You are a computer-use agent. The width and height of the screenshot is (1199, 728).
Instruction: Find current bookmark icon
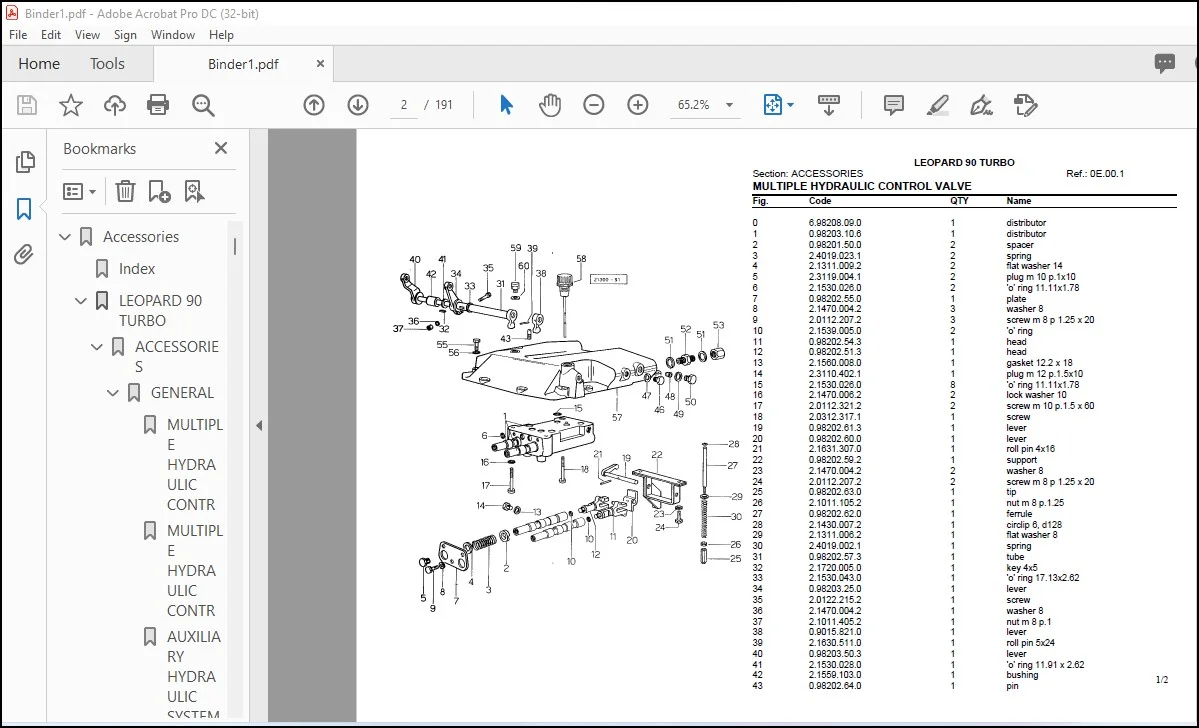pos(193,191)
